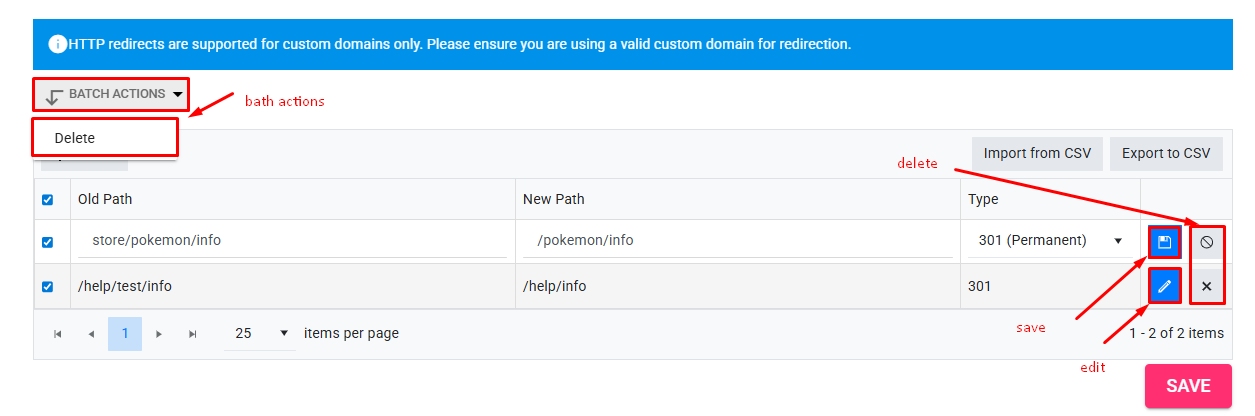Go to last page pager icon
Image resolution: width=1255 pixels, height=416 pixels.
click(193, 334)
